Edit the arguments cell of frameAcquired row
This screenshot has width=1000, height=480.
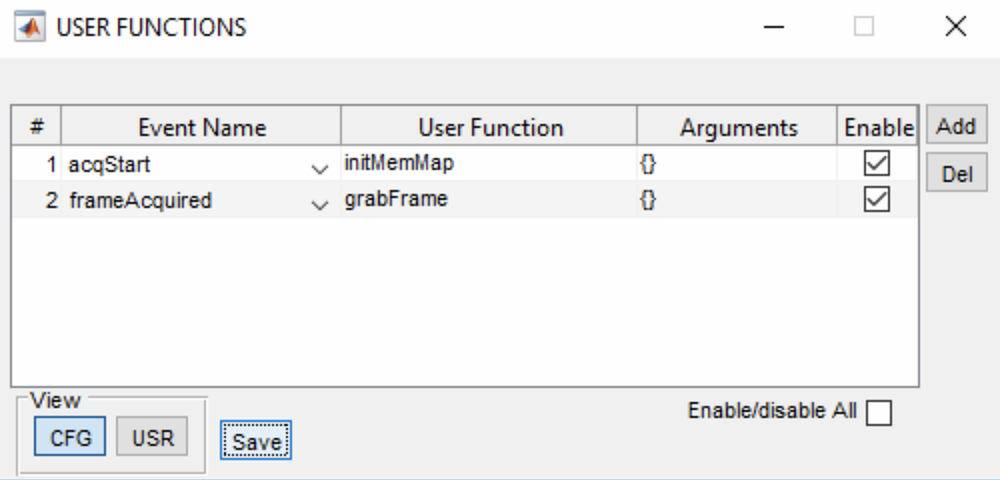click(x=737, y=200)
